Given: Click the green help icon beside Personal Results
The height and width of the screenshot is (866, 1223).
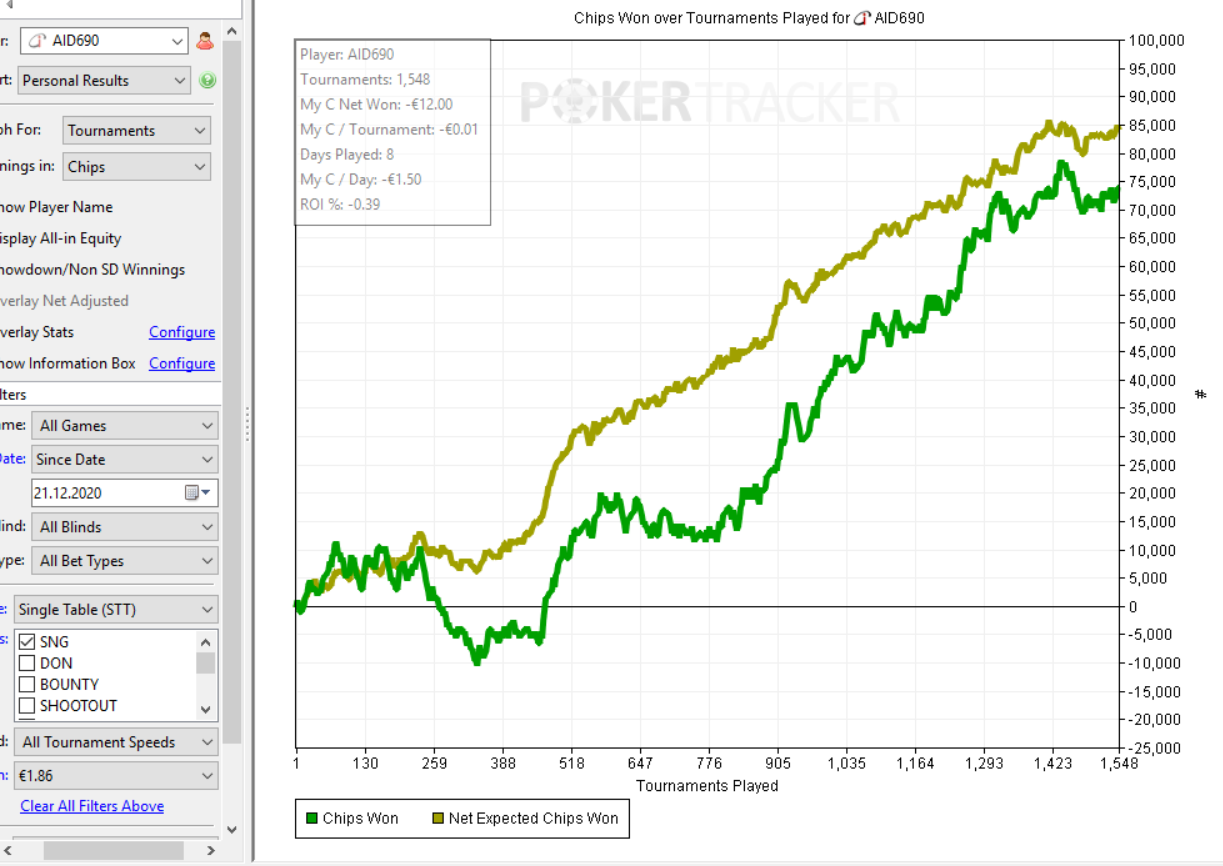Looking at the screenshot, I should 207,81.
